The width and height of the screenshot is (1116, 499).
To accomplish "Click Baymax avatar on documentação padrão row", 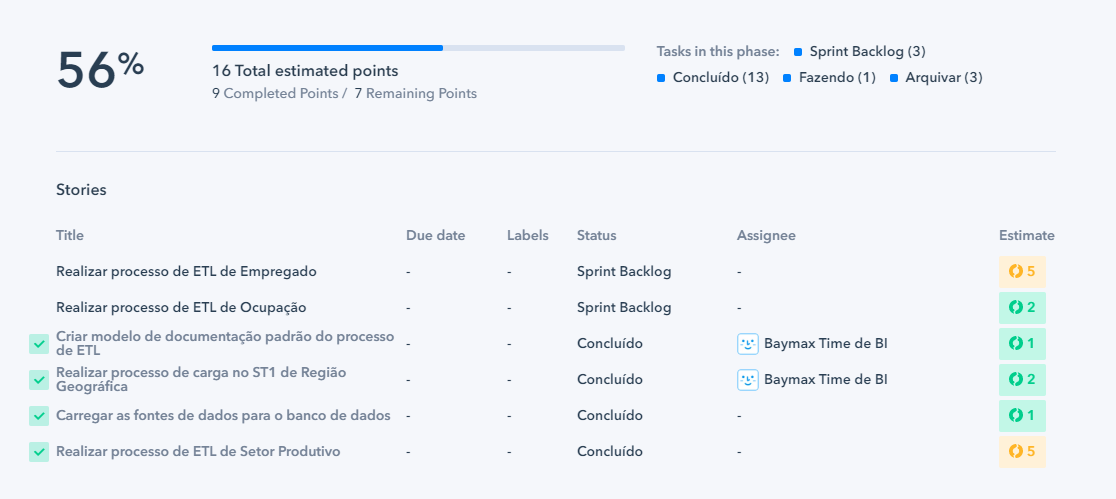I will coord(748,344).
